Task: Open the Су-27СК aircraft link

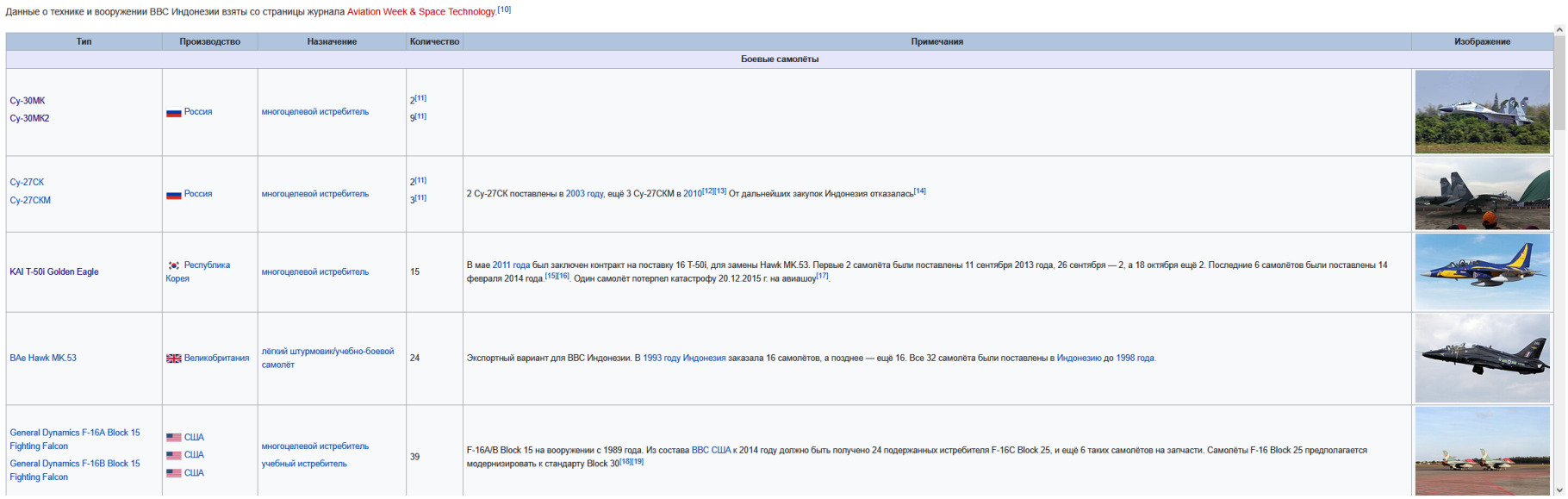Action: [27, 183]
